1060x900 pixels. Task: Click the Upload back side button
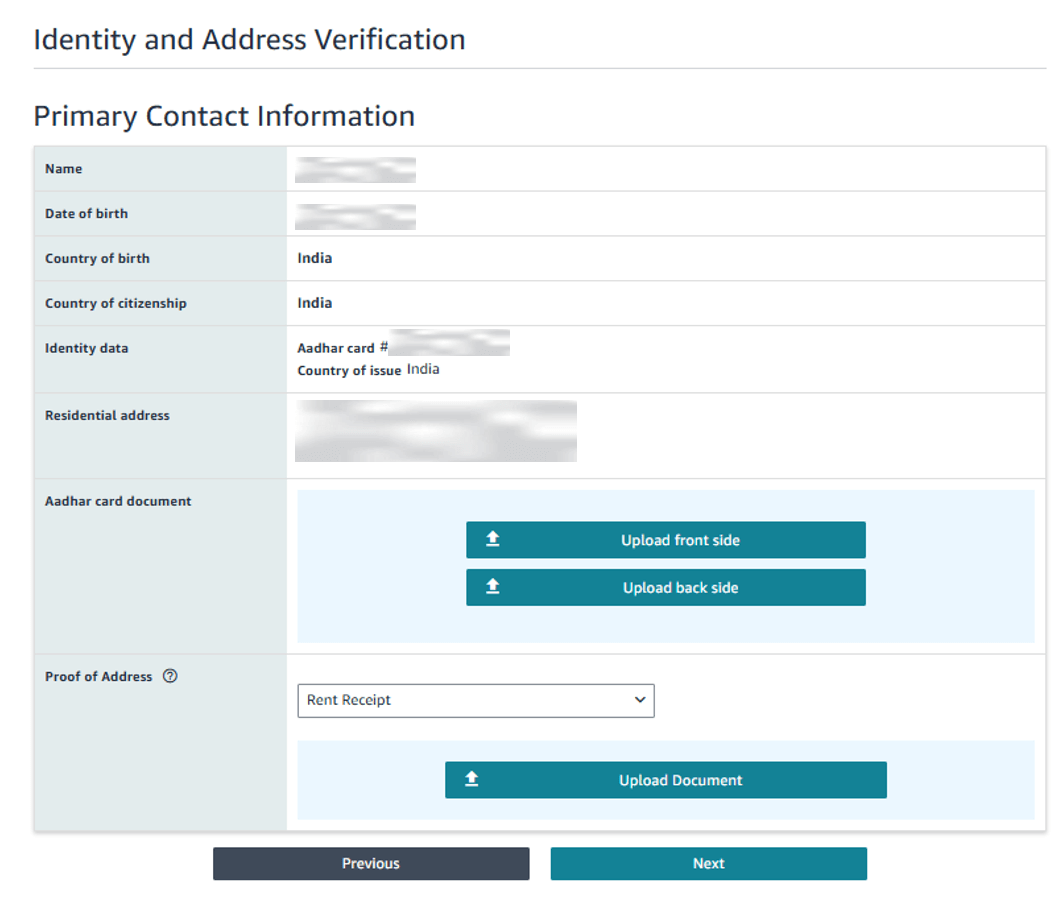point(665,587)
